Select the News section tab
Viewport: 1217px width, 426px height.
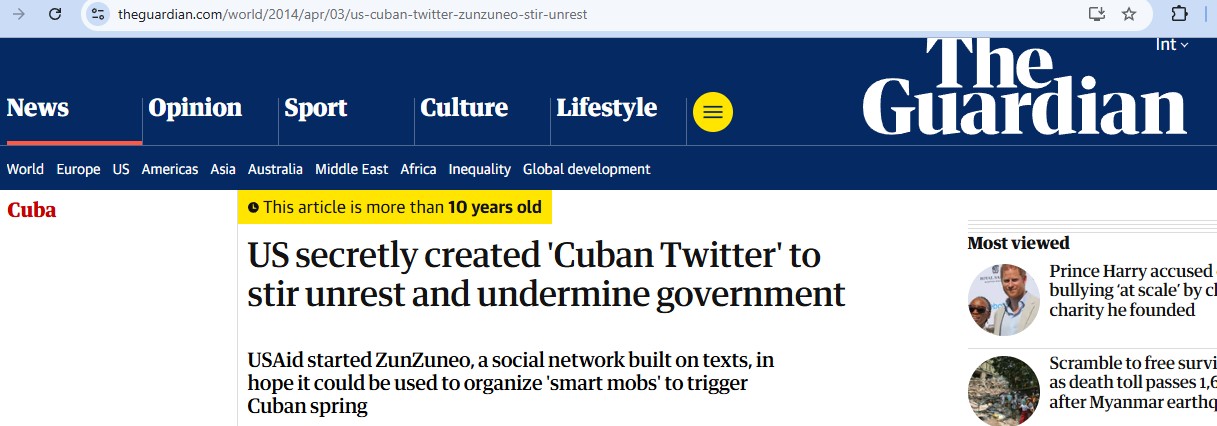pyautogui.click(x=38, y=108)
